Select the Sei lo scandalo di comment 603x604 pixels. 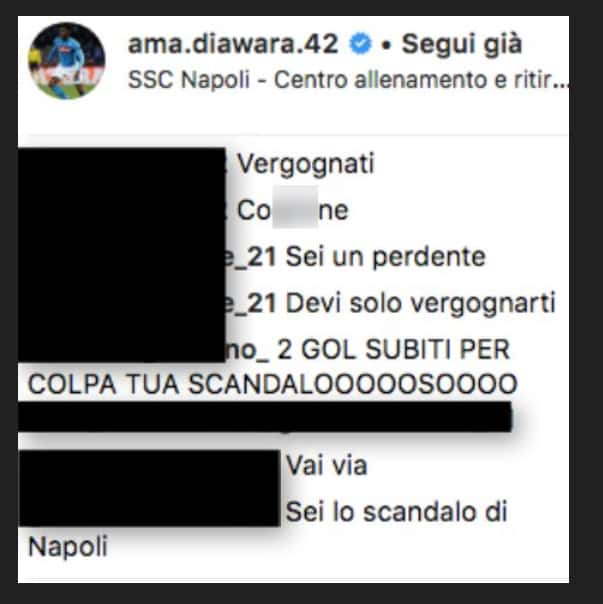tap(396, 512)
